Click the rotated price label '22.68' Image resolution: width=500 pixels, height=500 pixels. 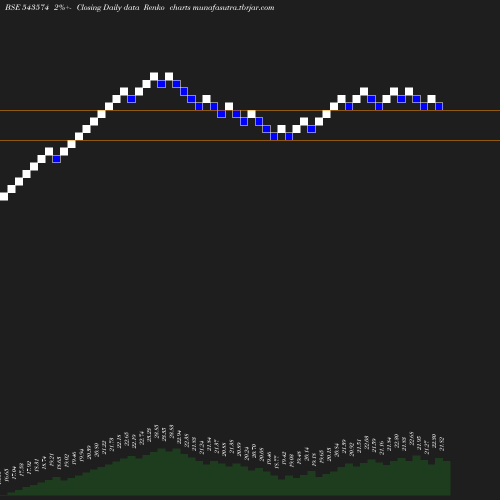(367, 442)
